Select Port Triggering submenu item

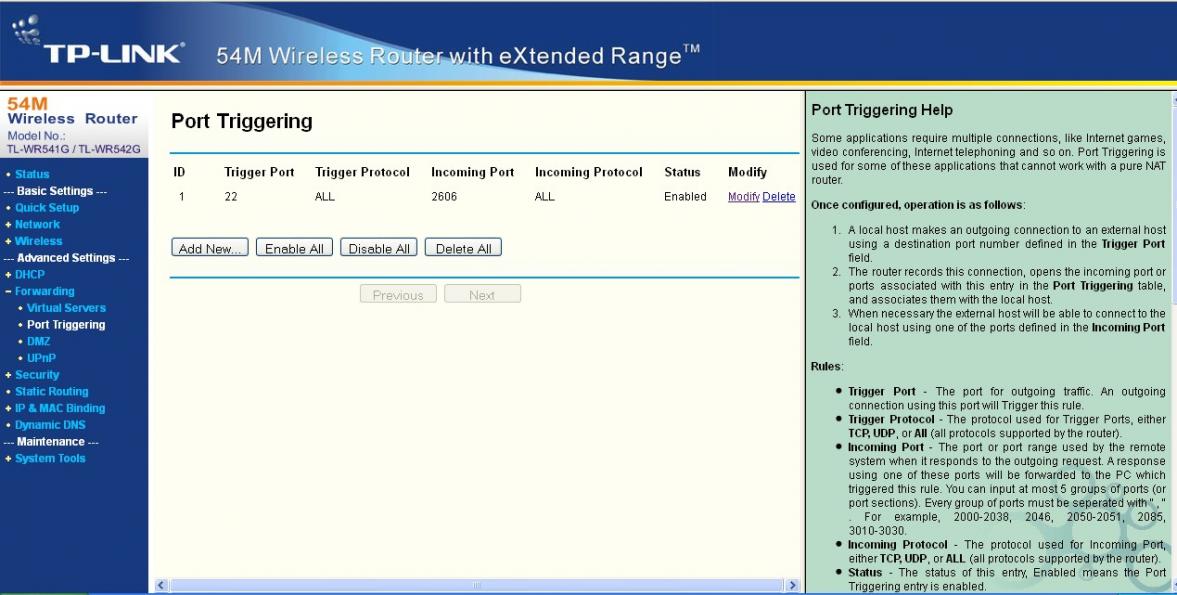tap(66, 325)
